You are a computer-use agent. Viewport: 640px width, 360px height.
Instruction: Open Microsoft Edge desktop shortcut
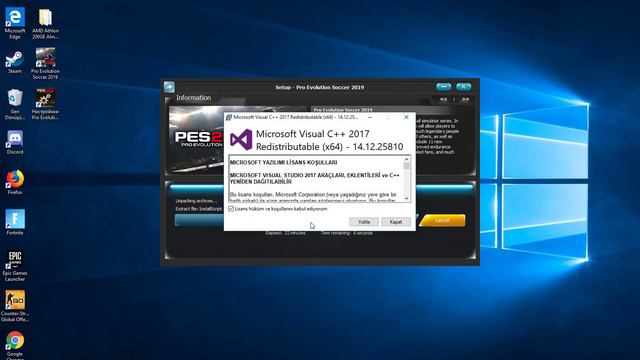15,23
